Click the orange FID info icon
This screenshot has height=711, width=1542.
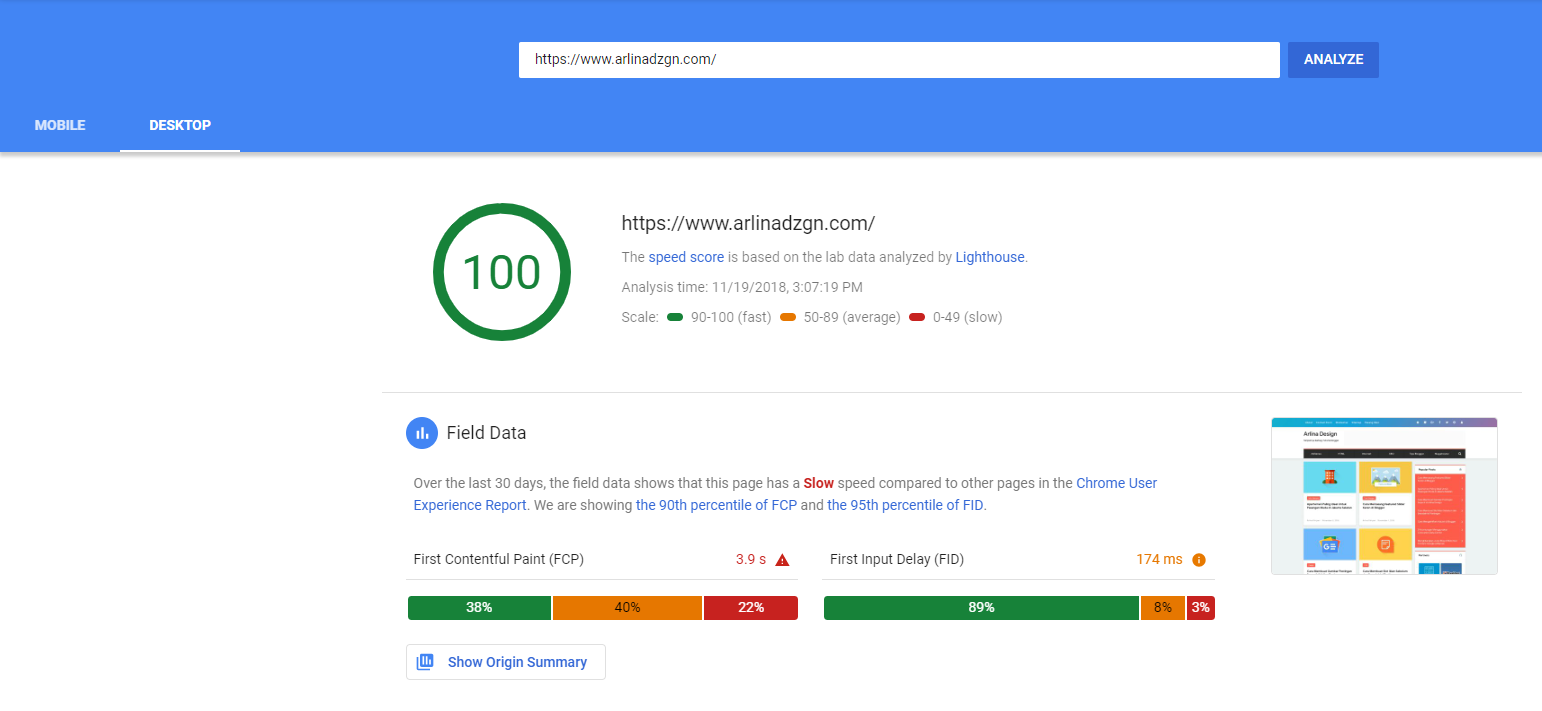[1199, 560]
